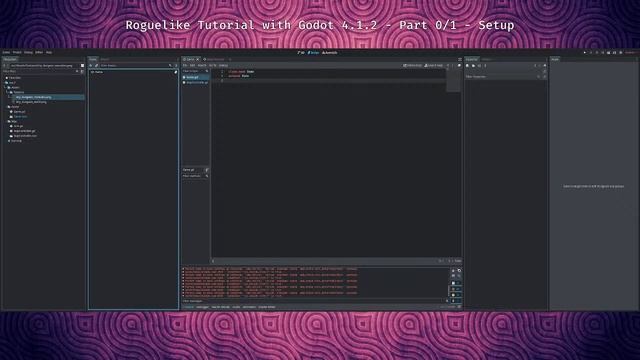Select the Scene dock tab
The width and height of the screenshot is (640, 360).
pyautogui.click(x=93, y=59)
